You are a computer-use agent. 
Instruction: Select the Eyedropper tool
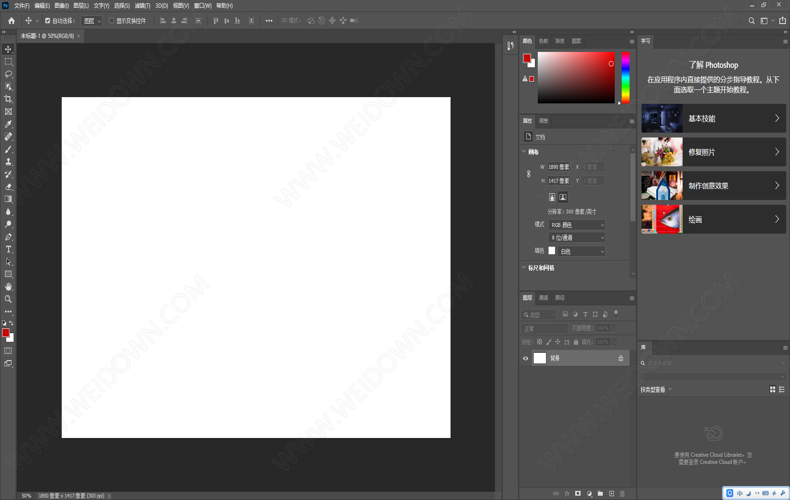(x=9, y=124)
